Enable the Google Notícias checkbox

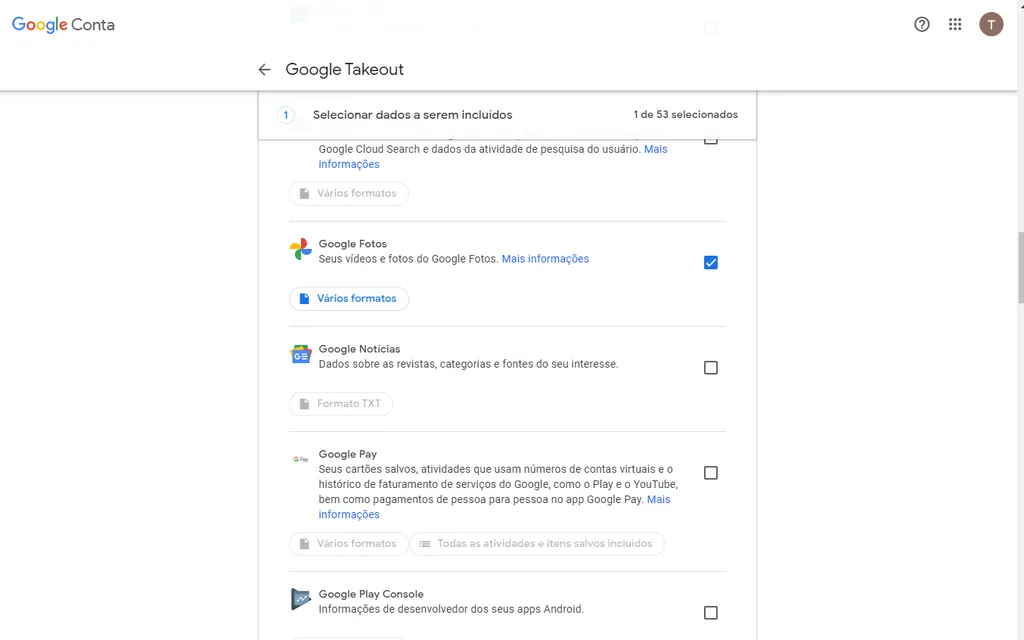coord(711,368)
